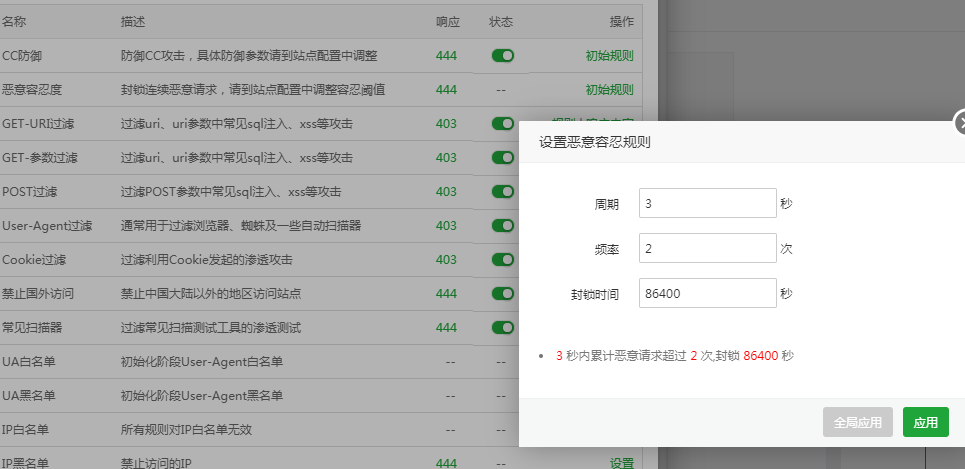The height and width of the screenshot is (469, 965).
Task: Select the GET-参数过滤 rule name
Action: [40, 158]
